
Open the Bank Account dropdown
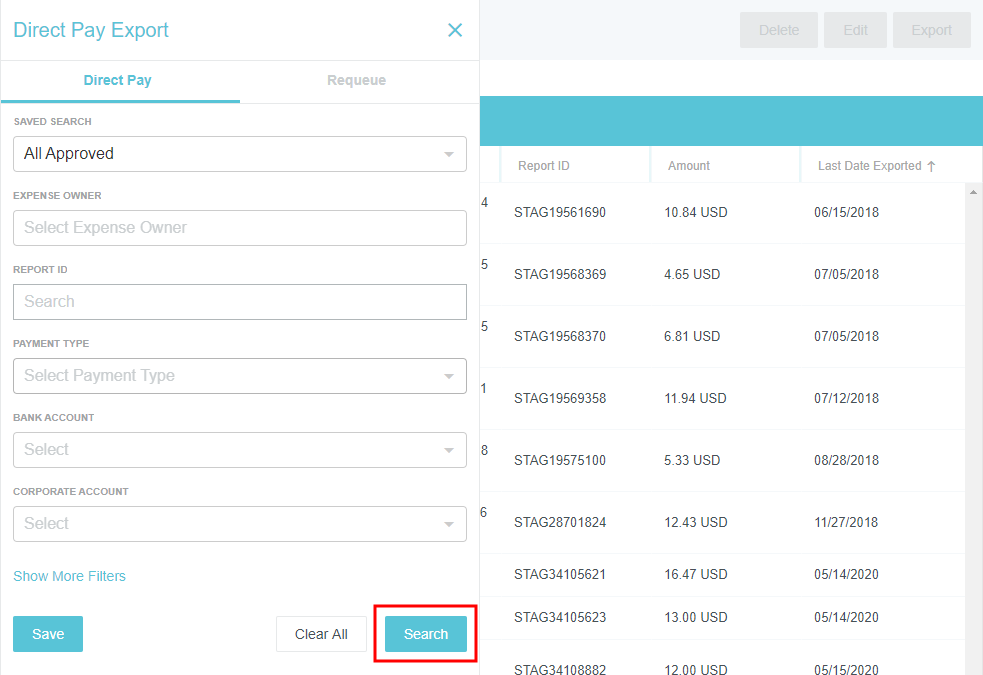pyautogui.click(x=239, y=450)
